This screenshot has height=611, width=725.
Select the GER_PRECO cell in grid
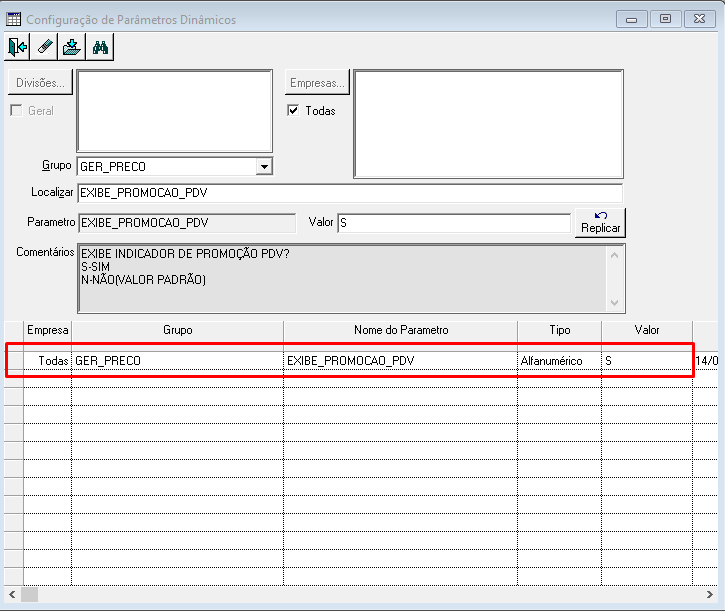coord(178,361)
